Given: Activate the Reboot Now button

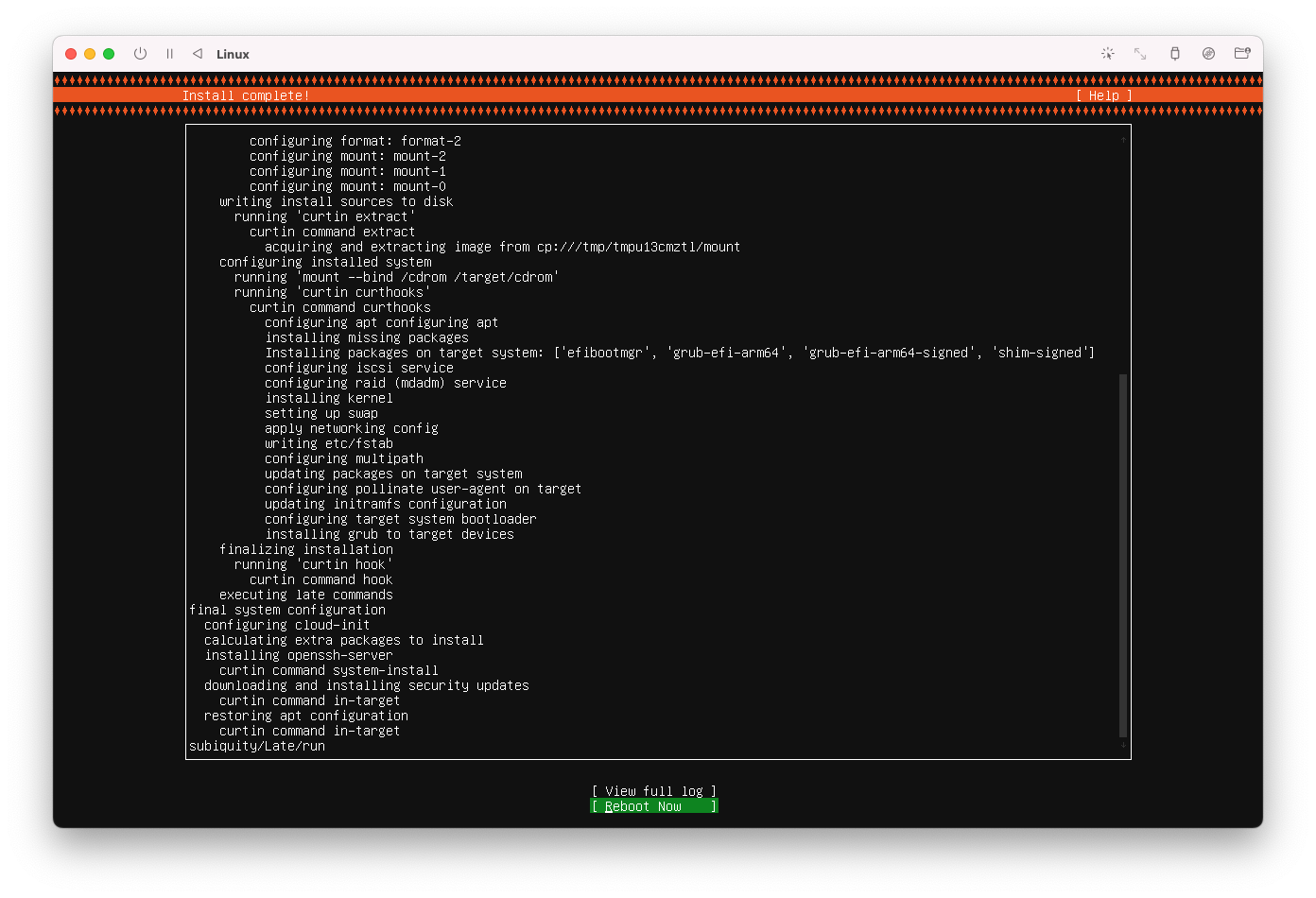Looking at the screenshot, I should pos(654,806).
